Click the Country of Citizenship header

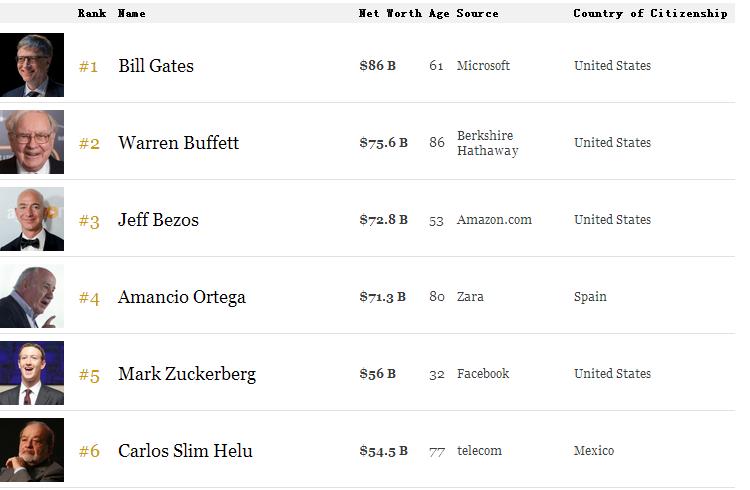[650, 14]
